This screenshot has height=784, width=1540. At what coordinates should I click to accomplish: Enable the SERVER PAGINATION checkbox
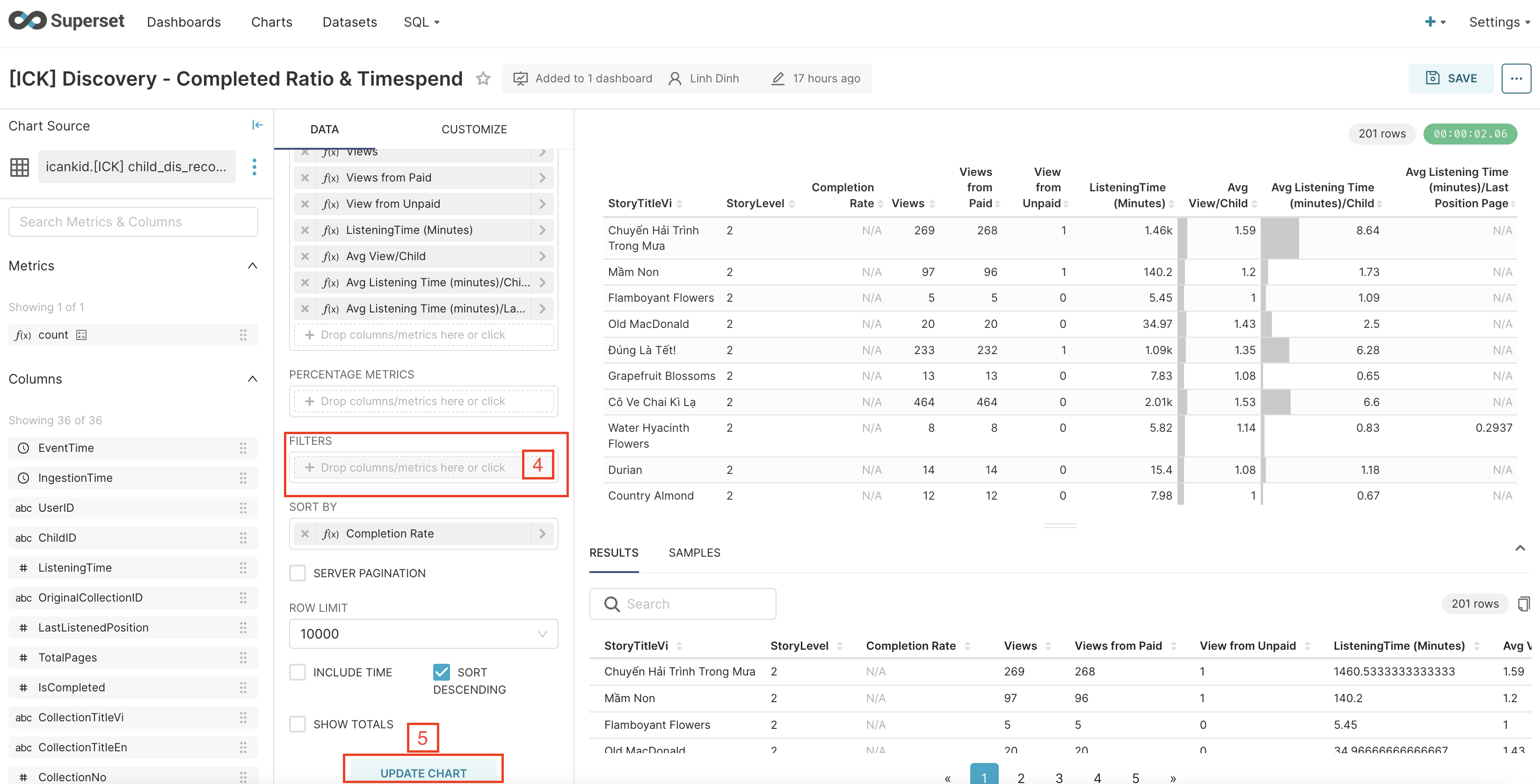298,573
